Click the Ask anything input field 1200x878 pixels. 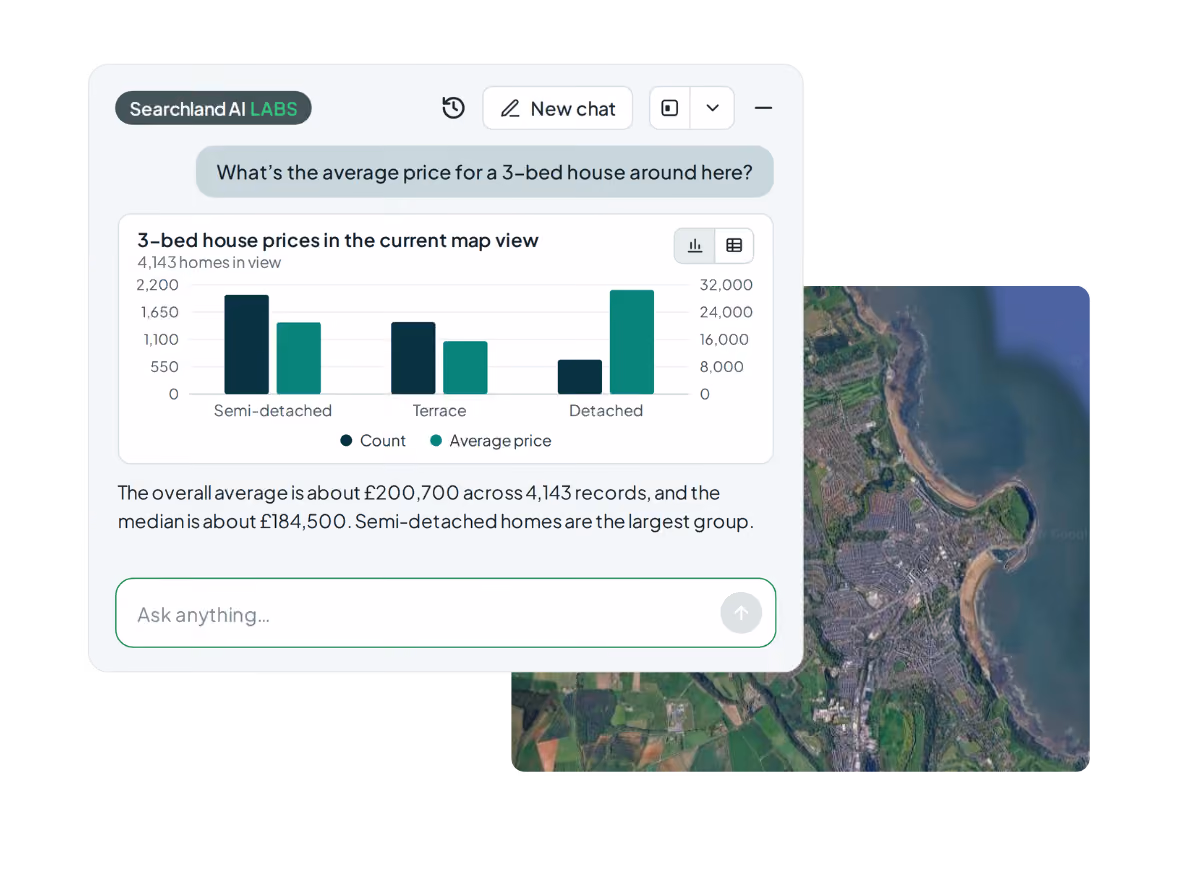point(445,613)
